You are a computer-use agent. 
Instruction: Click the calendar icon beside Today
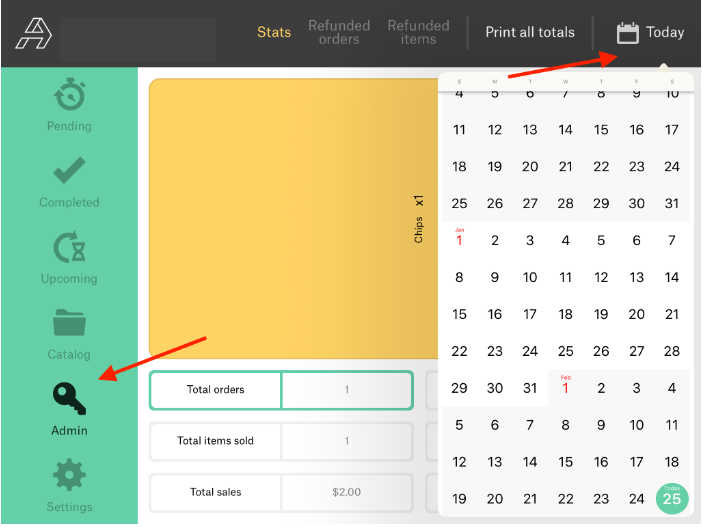tap(628, 33)
